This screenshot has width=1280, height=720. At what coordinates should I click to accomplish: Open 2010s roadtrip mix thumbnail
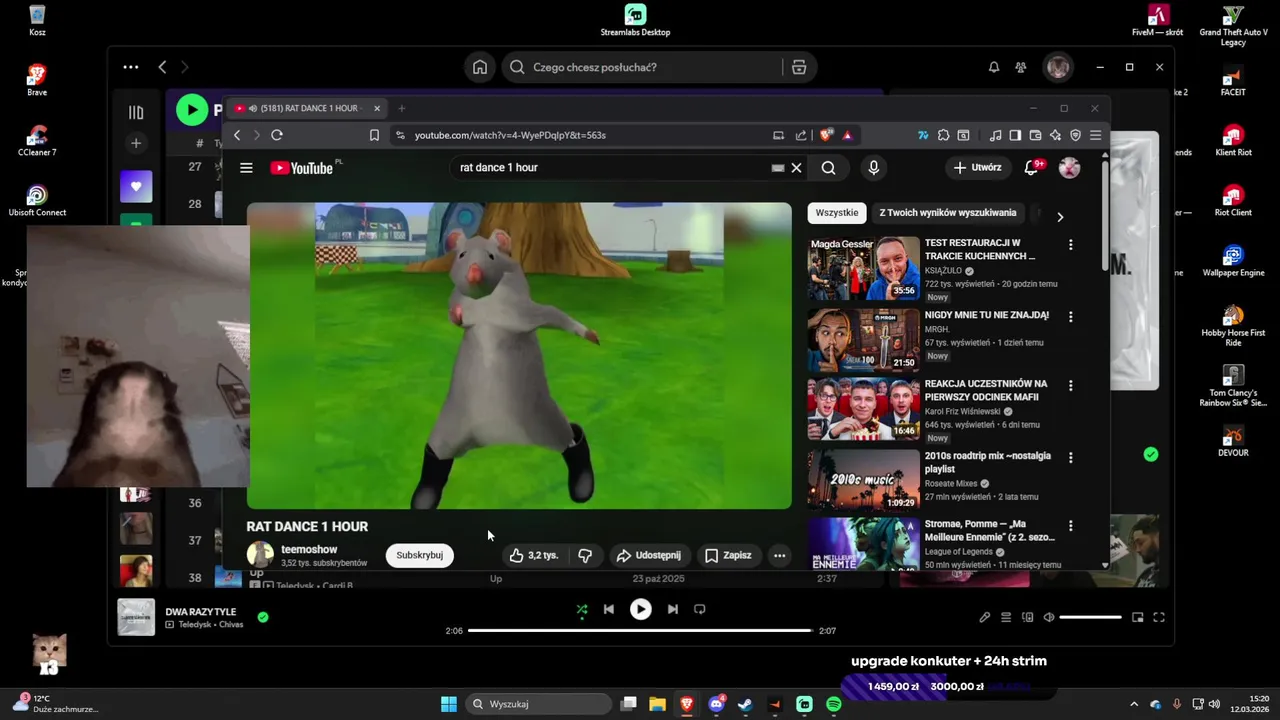point(863,479)
